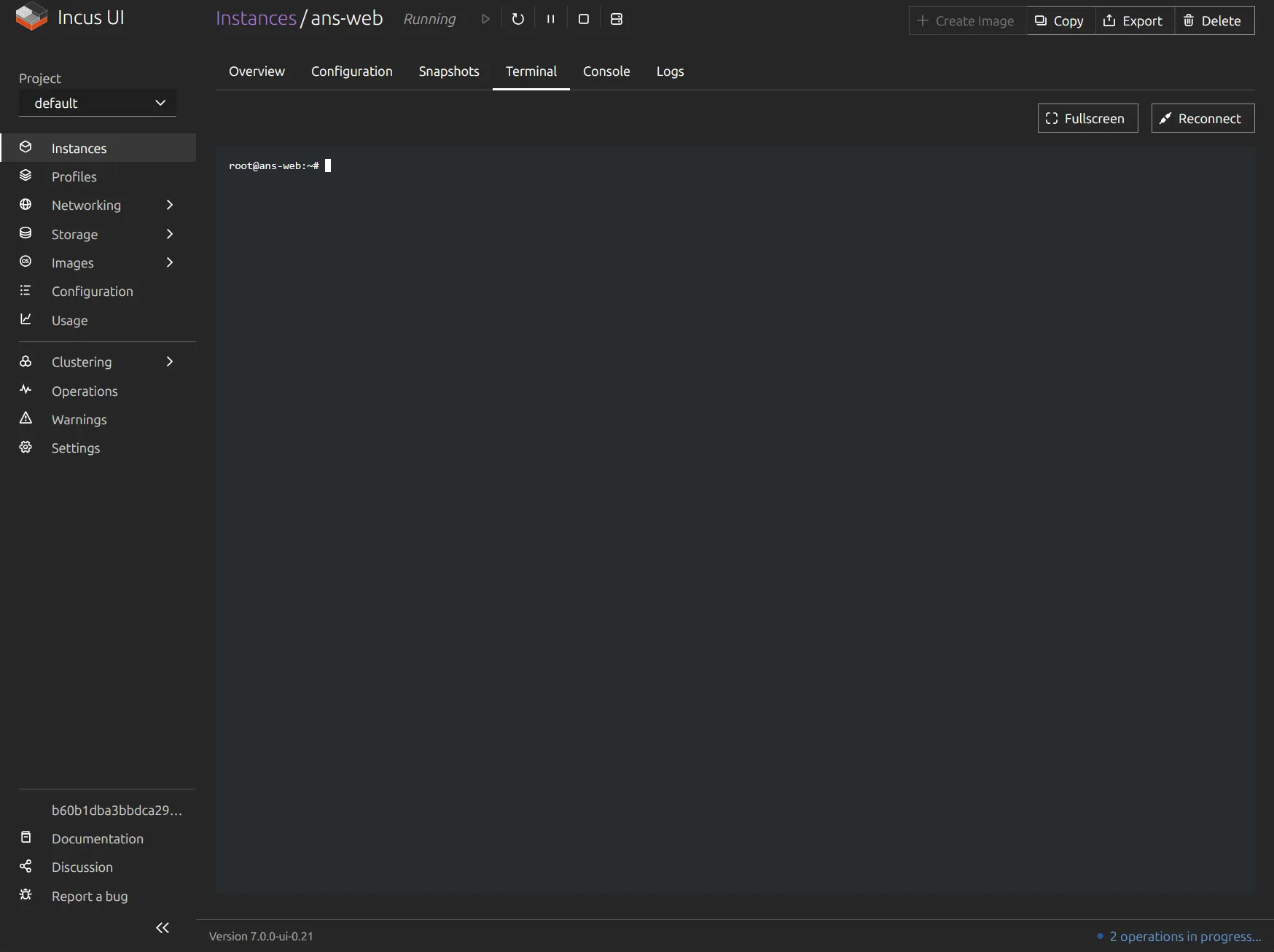The width and height of the screenshot is (1274, 952).
Task: Open the Report a bug link
Action: click(98, 896)
